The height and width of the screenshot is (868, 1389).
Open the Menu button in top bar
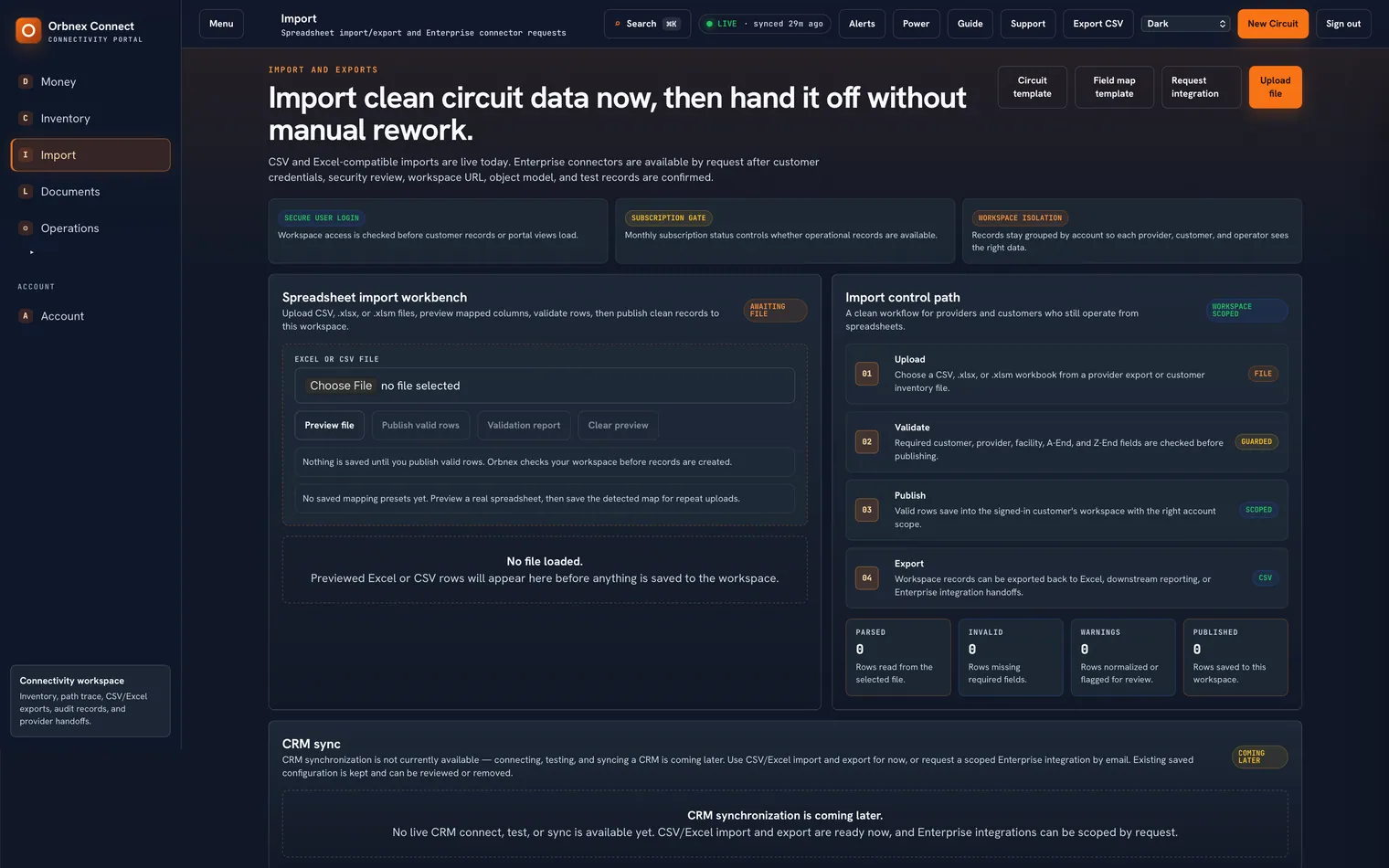221,24
